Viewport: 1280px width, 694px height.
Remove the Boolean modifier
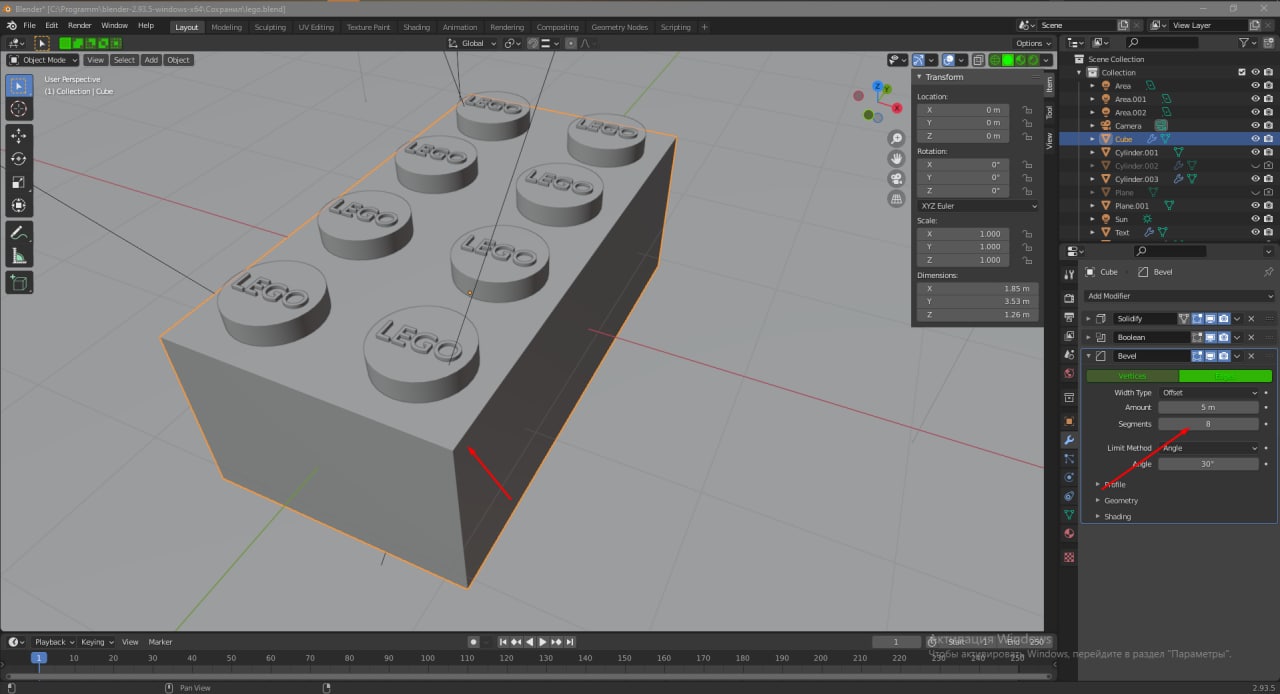coord(1251,337)
